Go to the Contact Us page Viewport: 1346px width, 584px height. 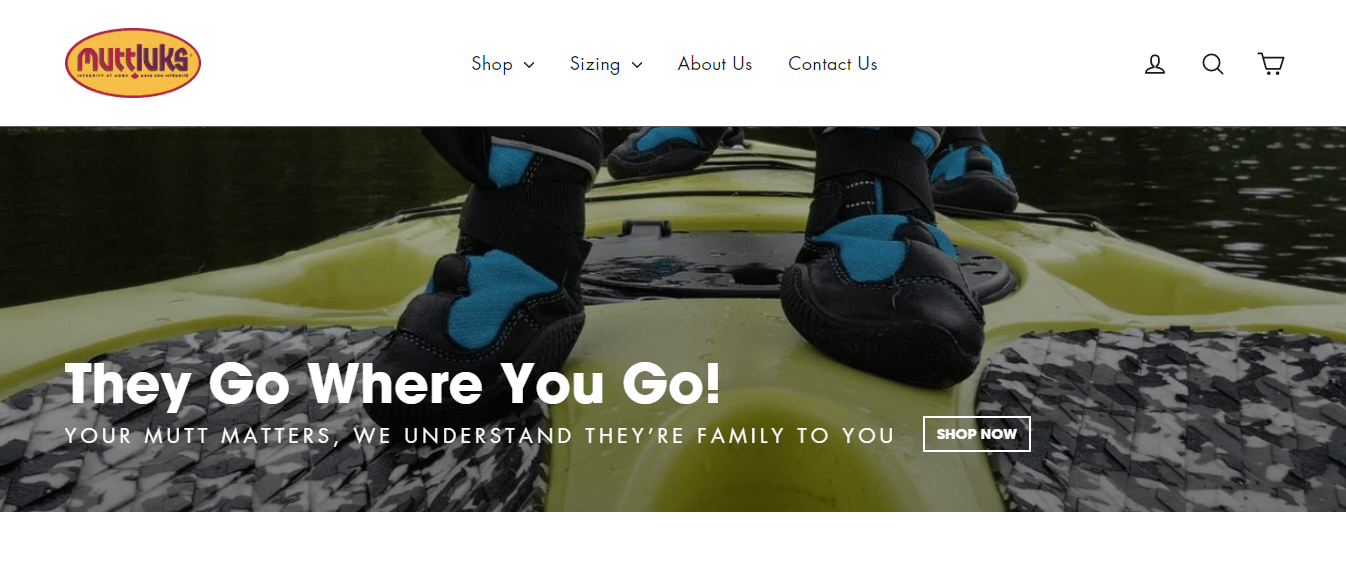(833, 64)
